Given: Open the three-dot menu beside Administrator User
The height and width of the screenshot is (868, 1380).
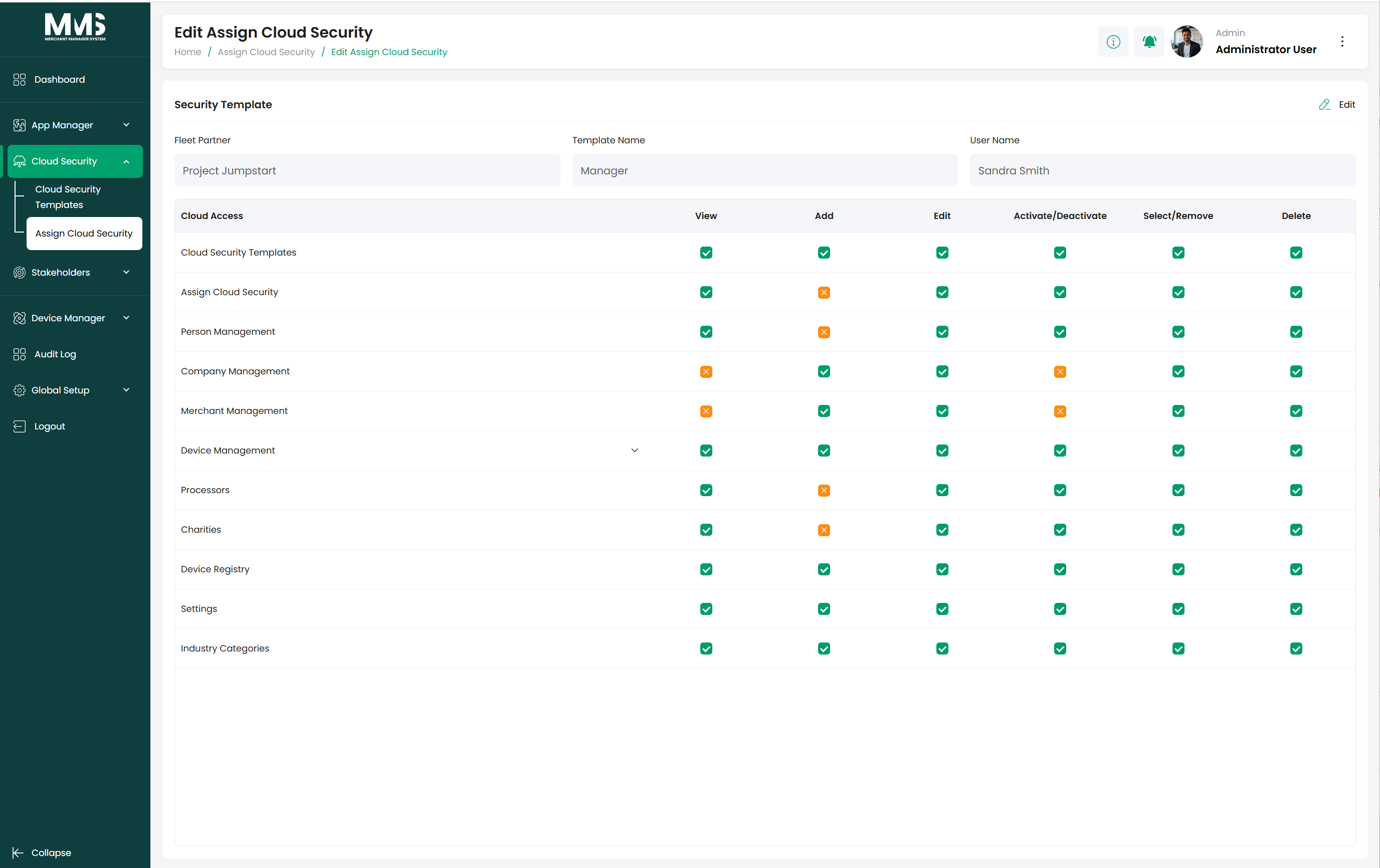Looking at the screenshot, I should click(x=1342, y=41).
